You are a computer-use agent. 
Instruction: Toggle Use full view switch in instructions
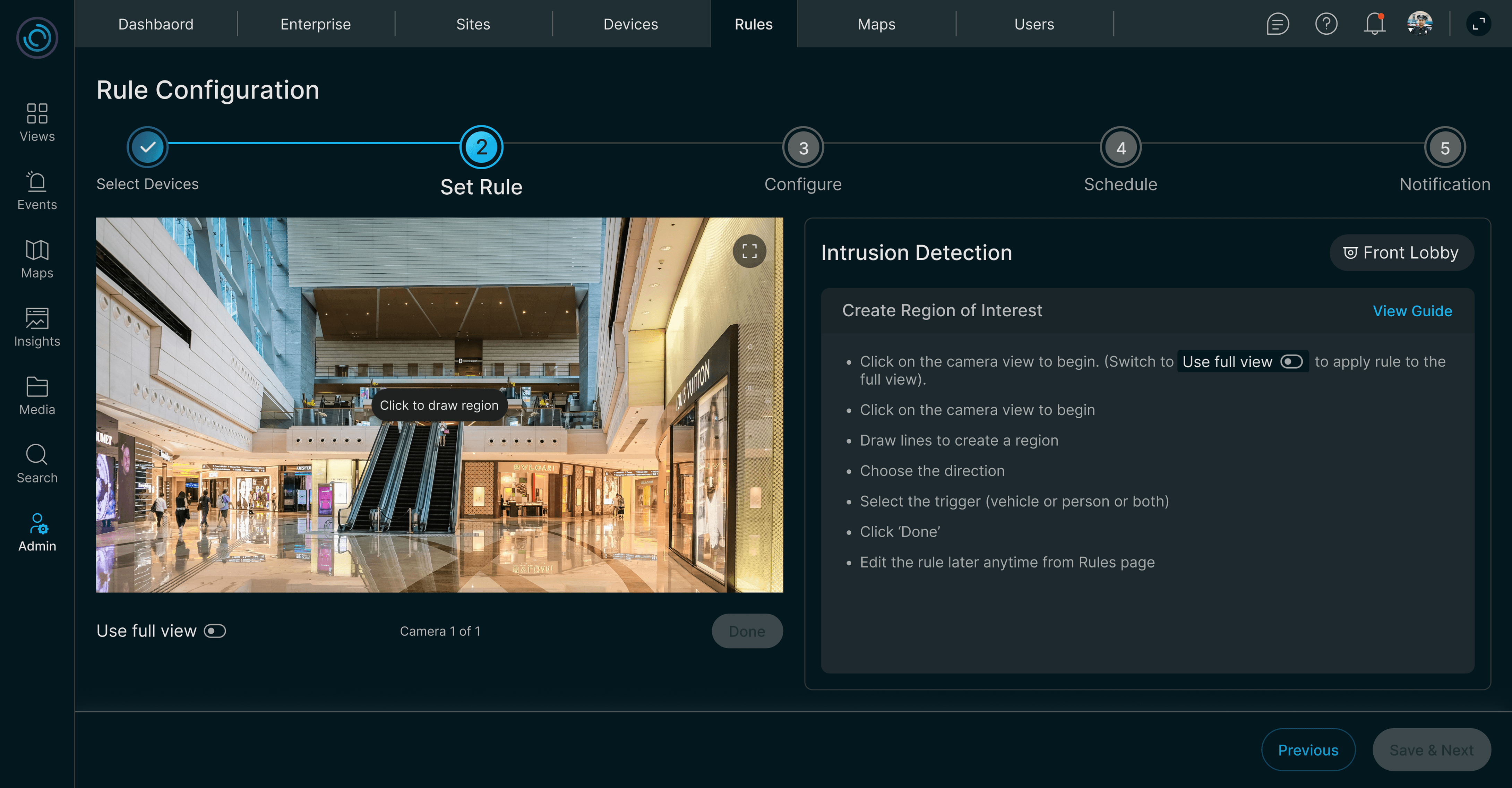coord(1291,362)
